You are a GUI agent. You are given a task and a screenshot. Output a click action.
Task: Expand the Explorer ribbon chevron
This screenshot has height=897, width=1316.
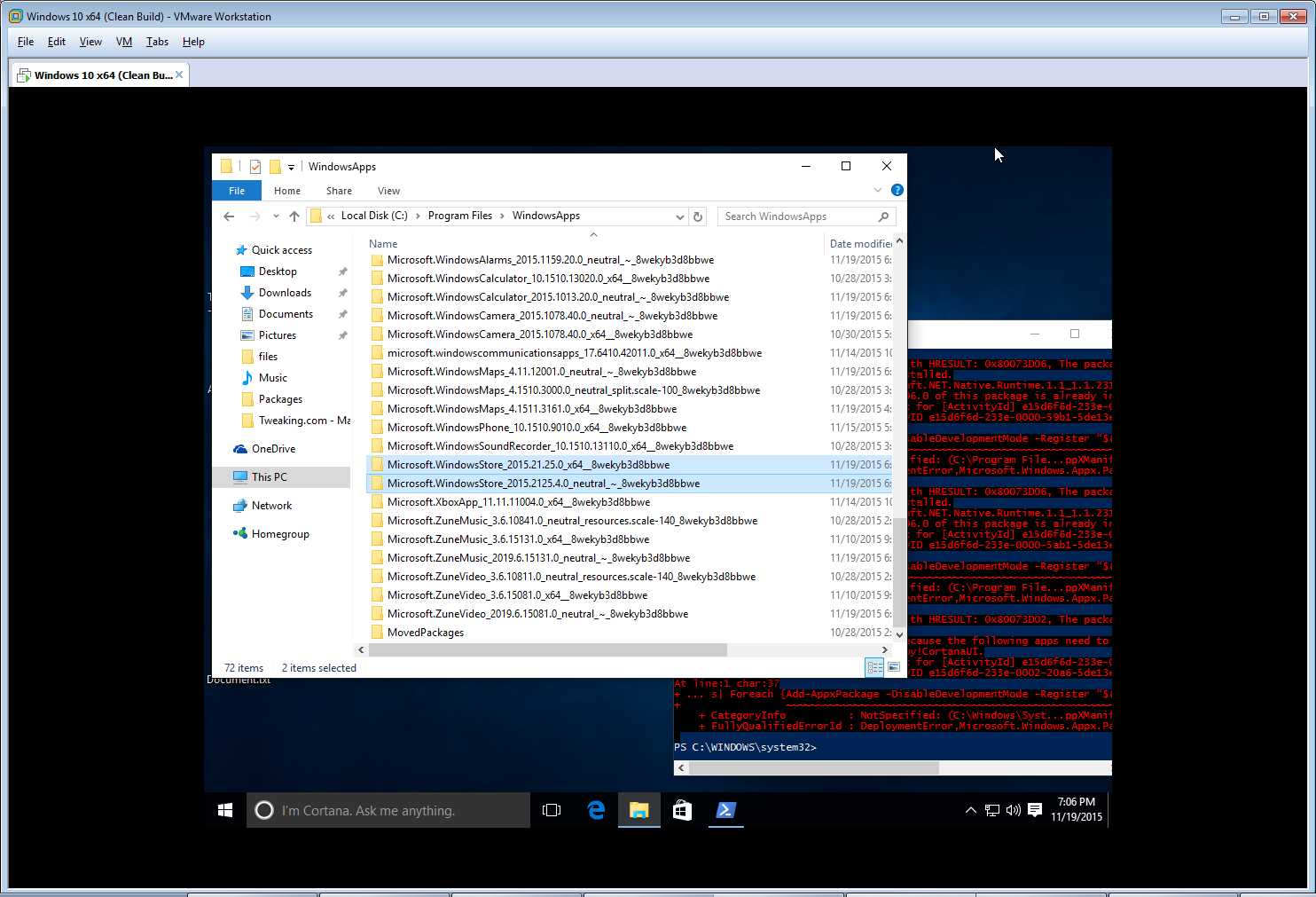[878, 190]
